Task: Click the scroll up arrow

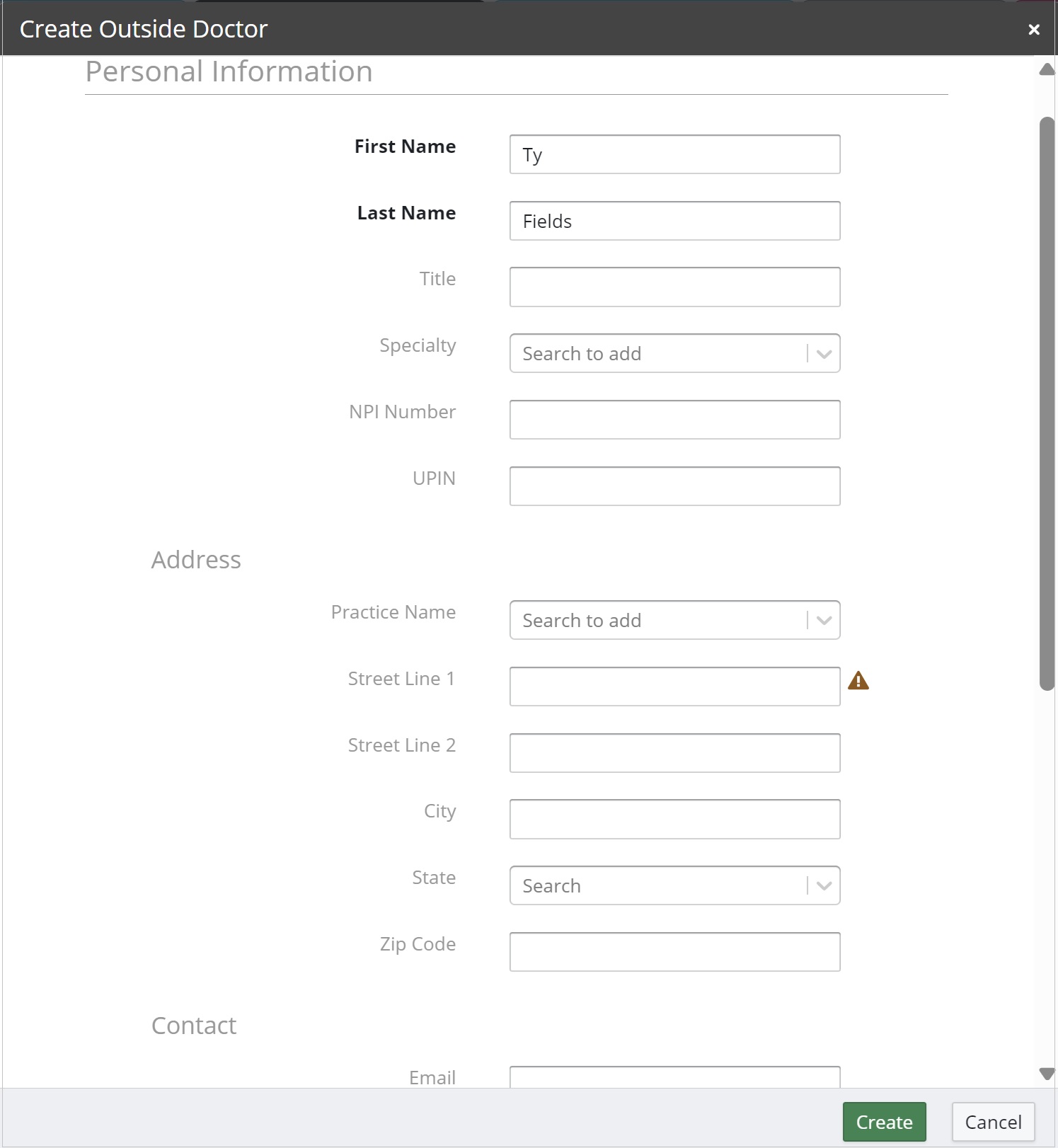Action: tap(1047, 69)
